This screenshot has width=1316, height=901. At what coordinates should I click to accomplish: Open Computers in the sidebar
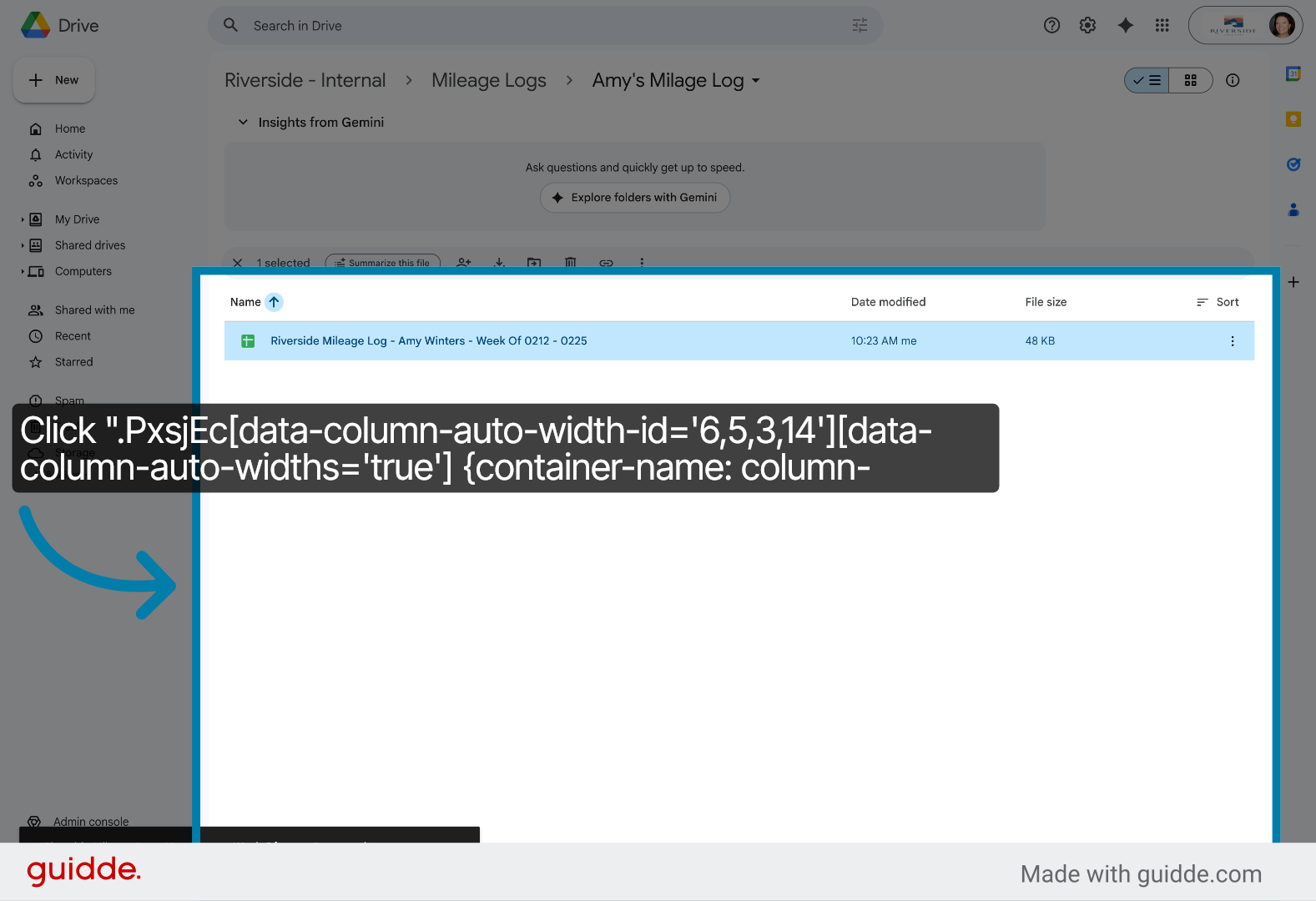click(x=83, y=271)
